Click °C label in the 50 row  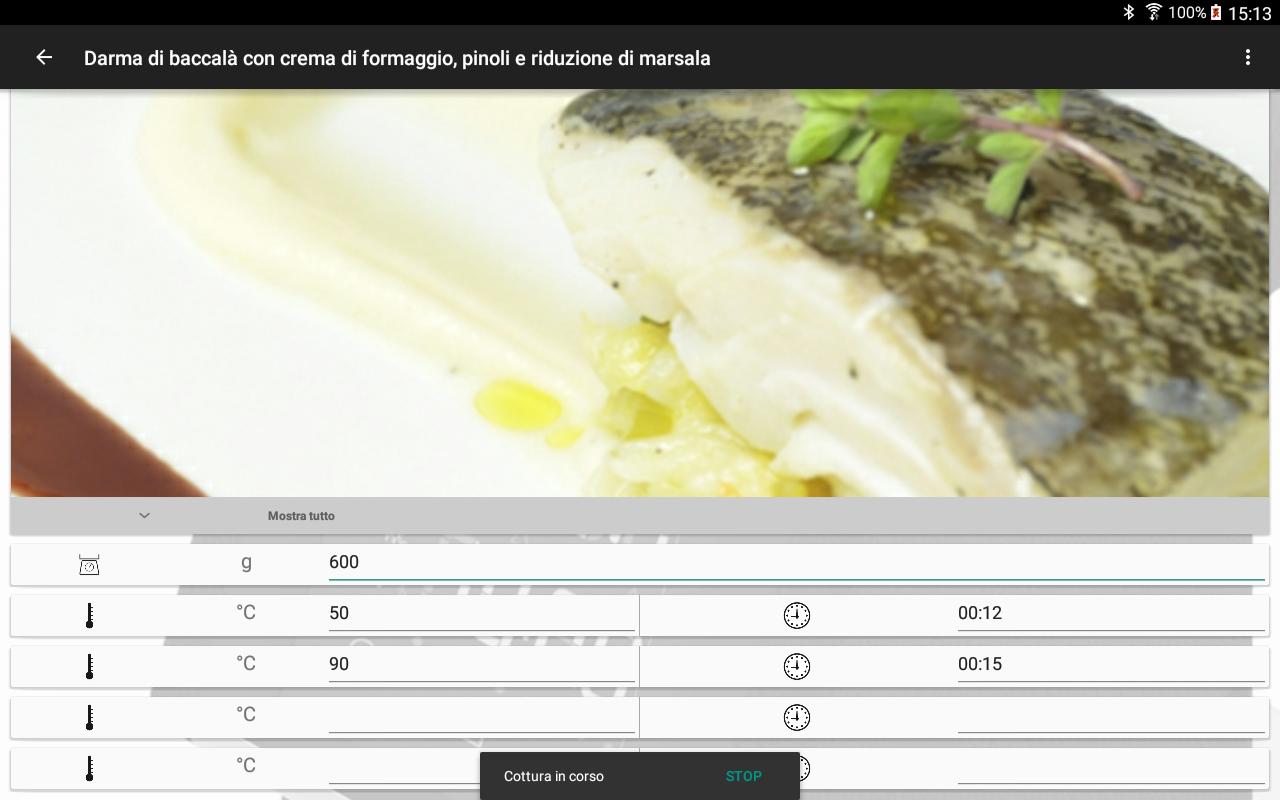pyautogui.click(x=246, y=612)
